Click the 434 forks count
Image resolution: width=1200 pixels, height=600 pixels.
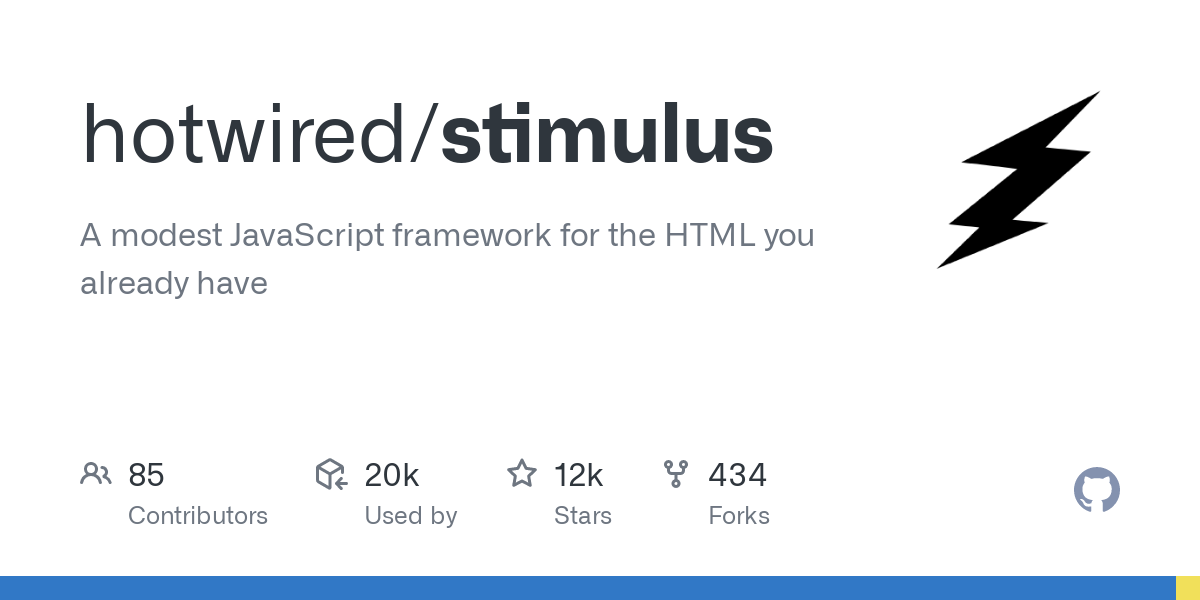click(737, 475)
